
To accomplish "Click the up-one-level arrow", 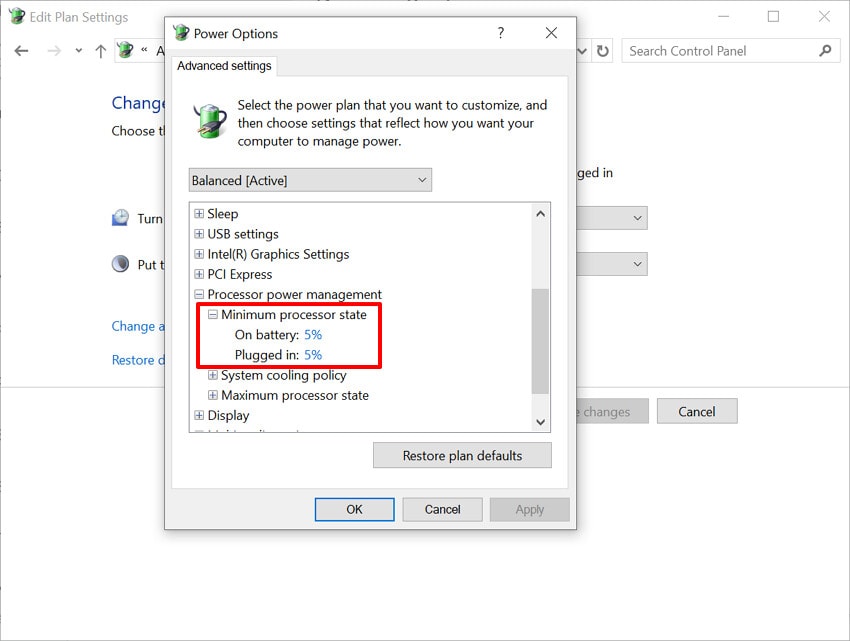I will [x=100, y=51].
